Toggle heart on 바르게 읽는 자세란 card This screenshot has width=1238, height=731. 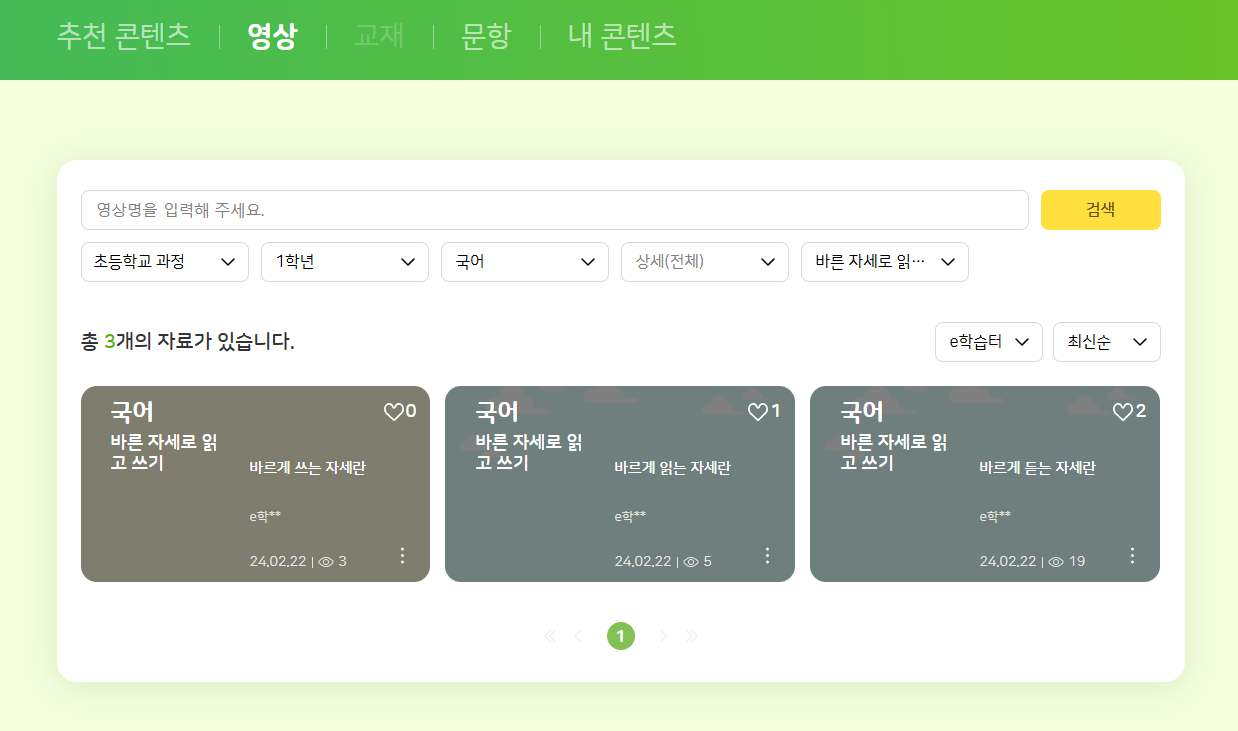(x=758, y=412)
